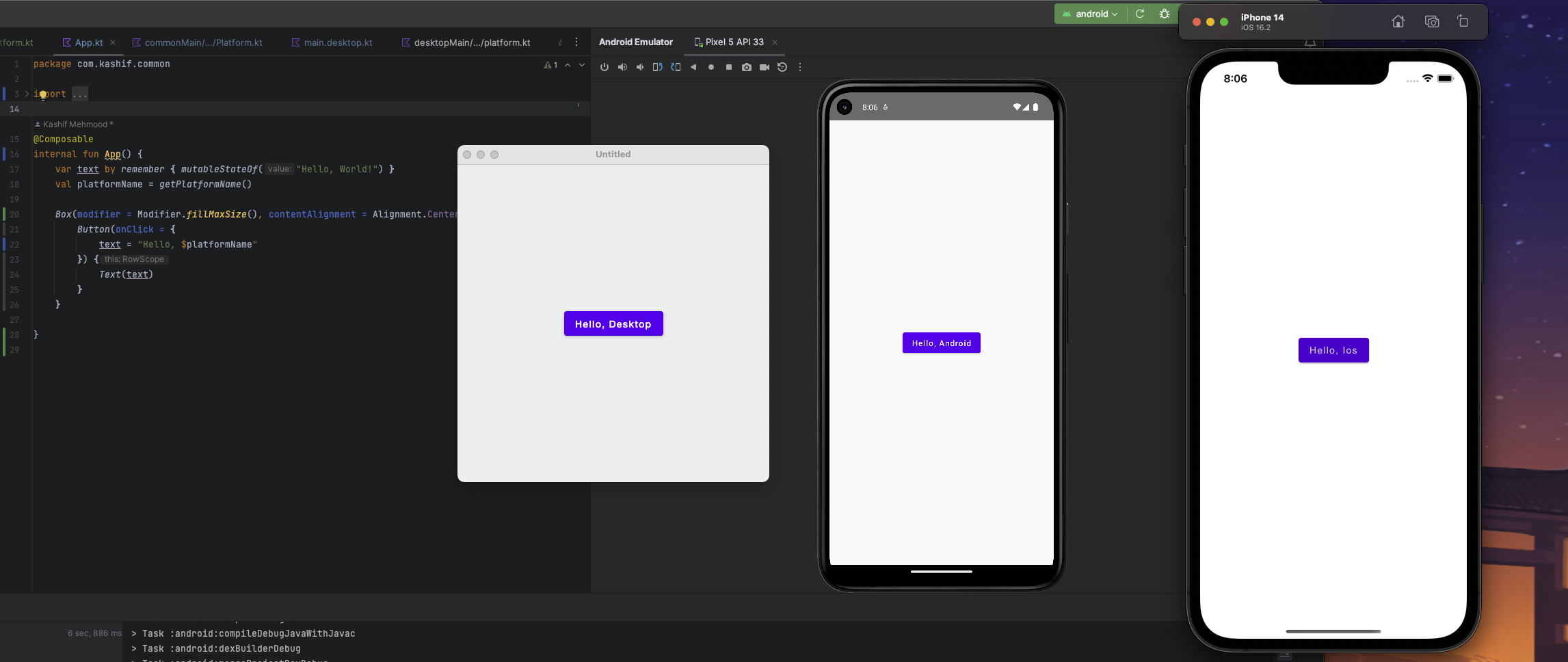Close the App.kt tab
1568x662 pixels.
113,42
